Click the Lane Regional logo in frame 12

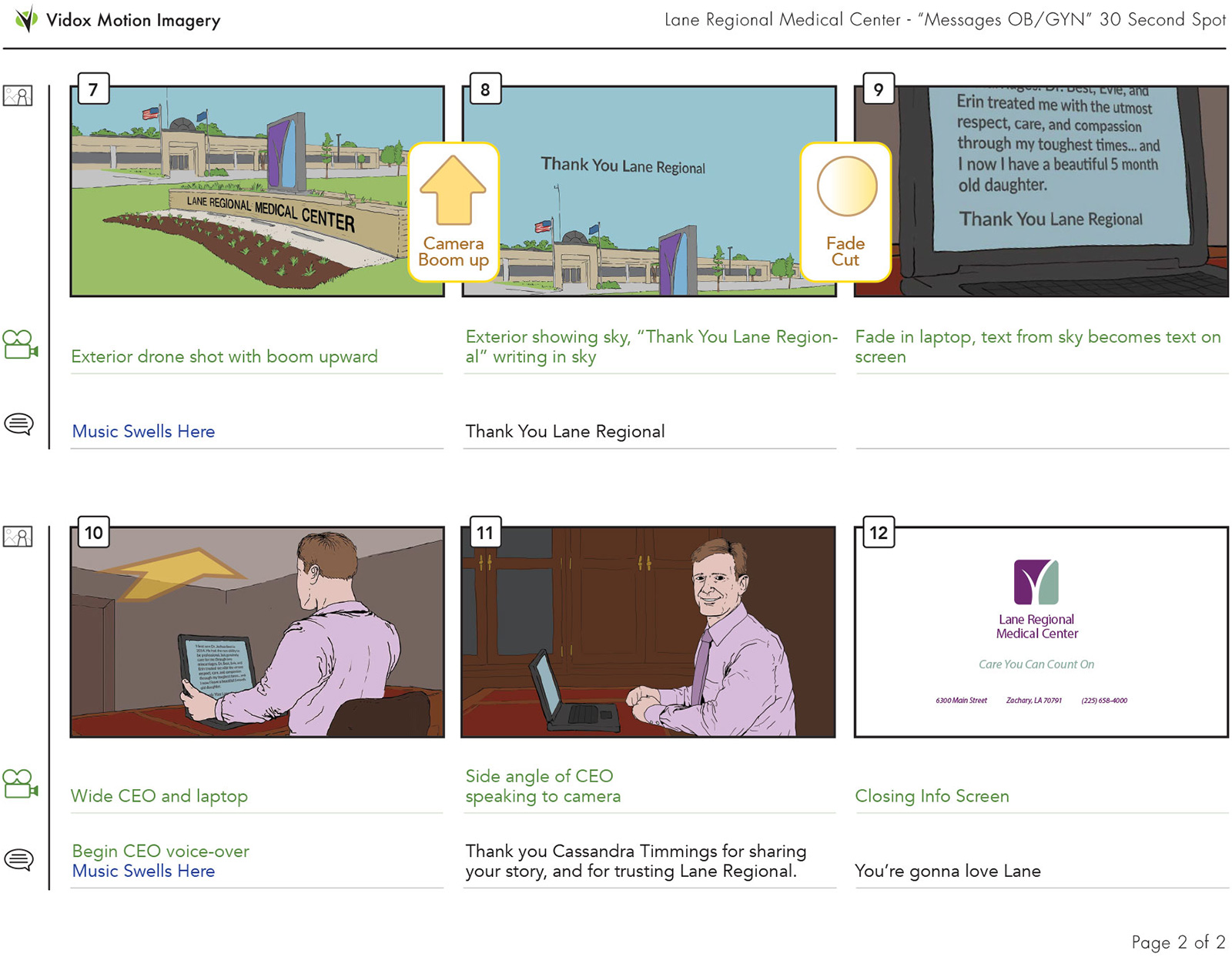1036,582
